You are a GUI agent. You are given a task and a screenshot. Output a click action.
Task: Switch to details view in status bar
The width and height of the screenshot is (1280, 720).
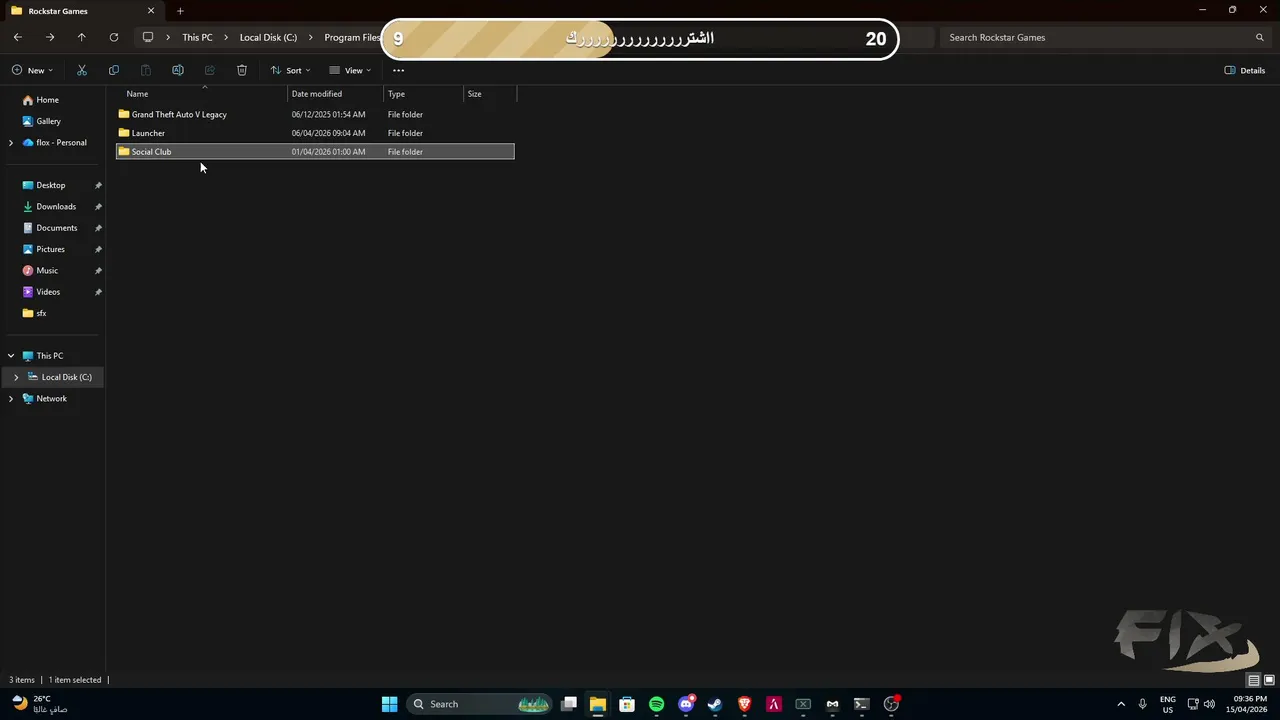(1253, 680)
